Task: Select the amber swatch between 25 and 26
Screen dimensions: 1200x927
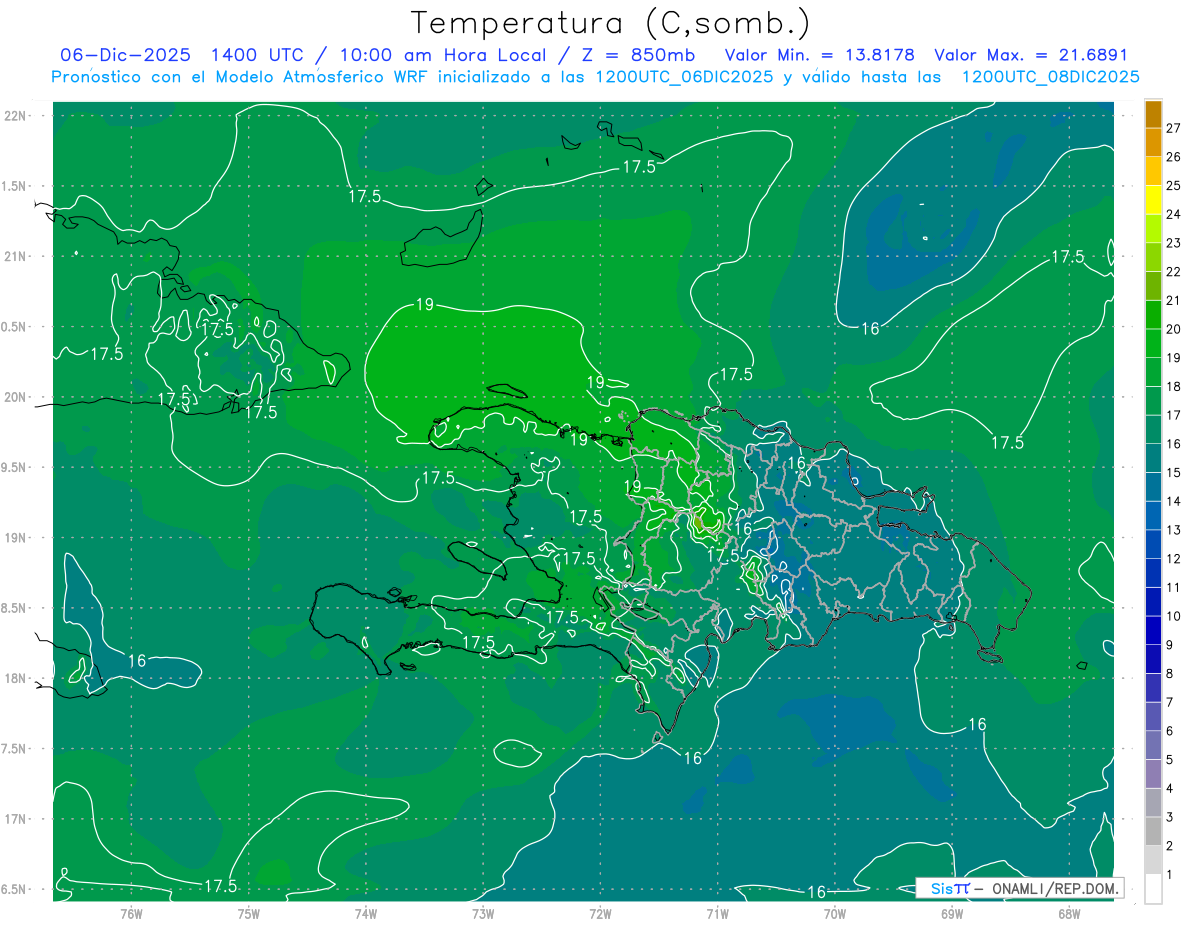Action: [x=1153, y=171]
